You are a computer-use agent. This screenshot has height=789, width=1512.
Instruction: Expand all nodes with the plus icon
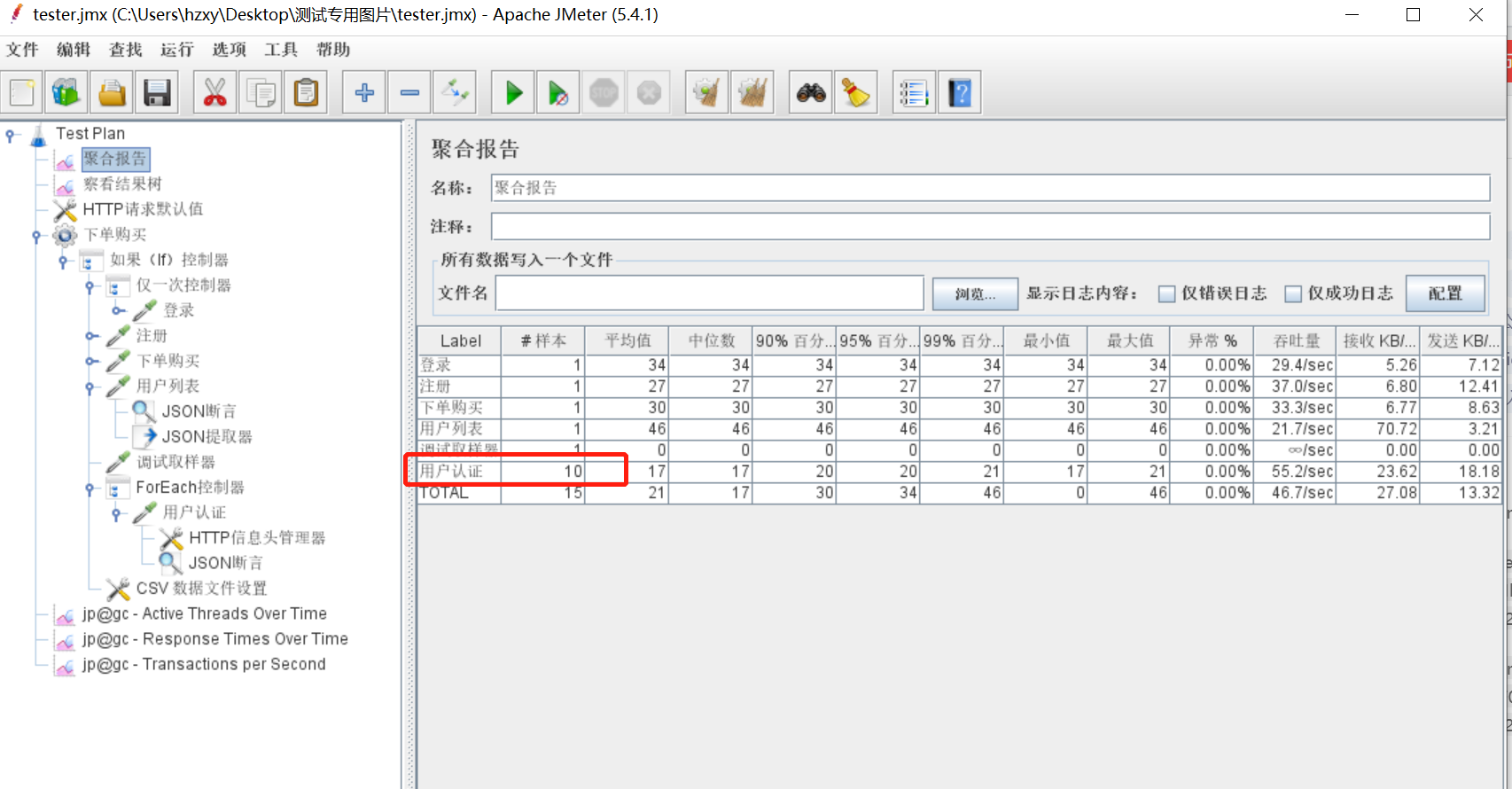[x=364, y=92]
